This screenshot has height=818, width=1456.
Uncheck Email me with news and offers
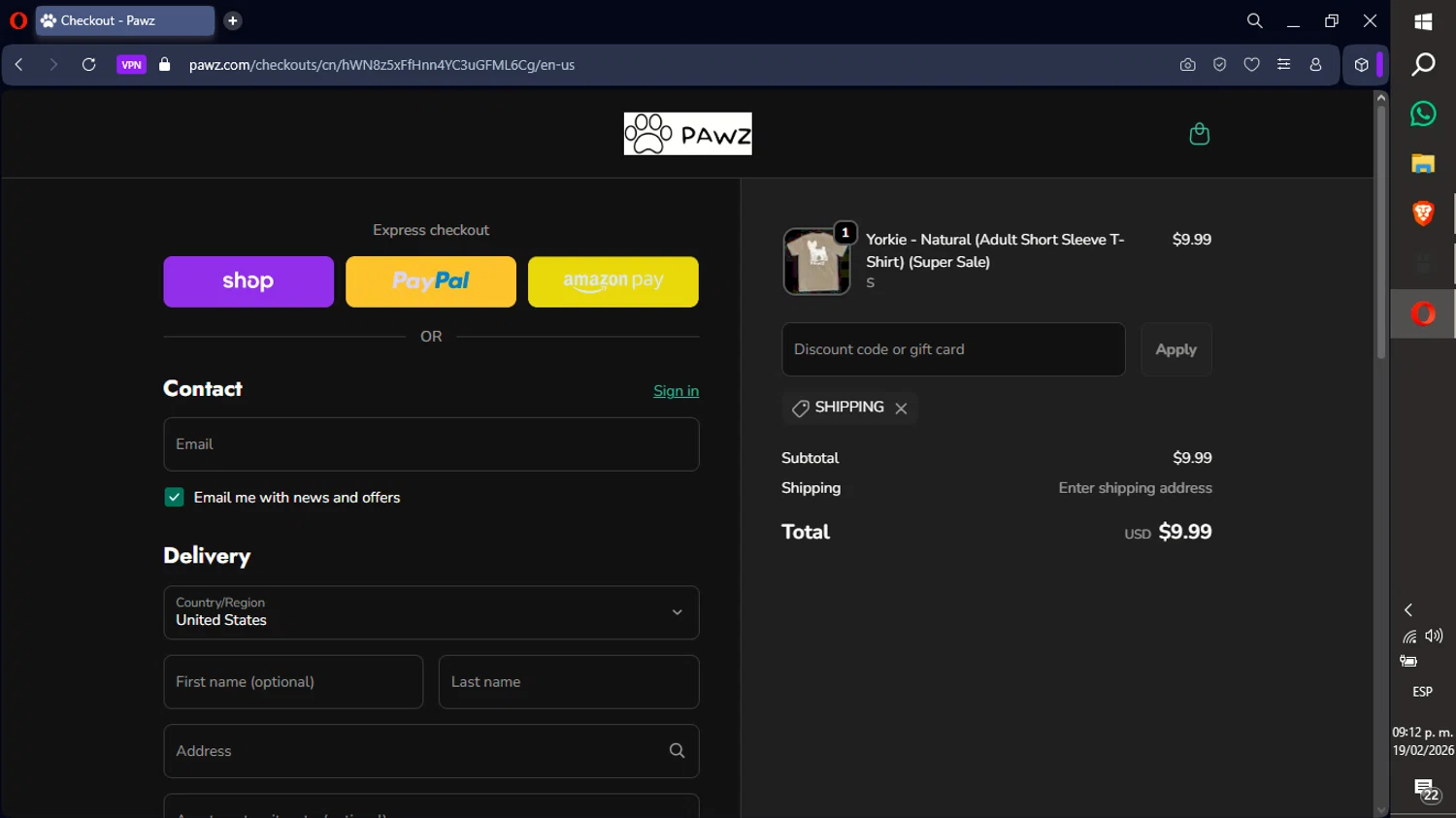[x=175, y=497]
